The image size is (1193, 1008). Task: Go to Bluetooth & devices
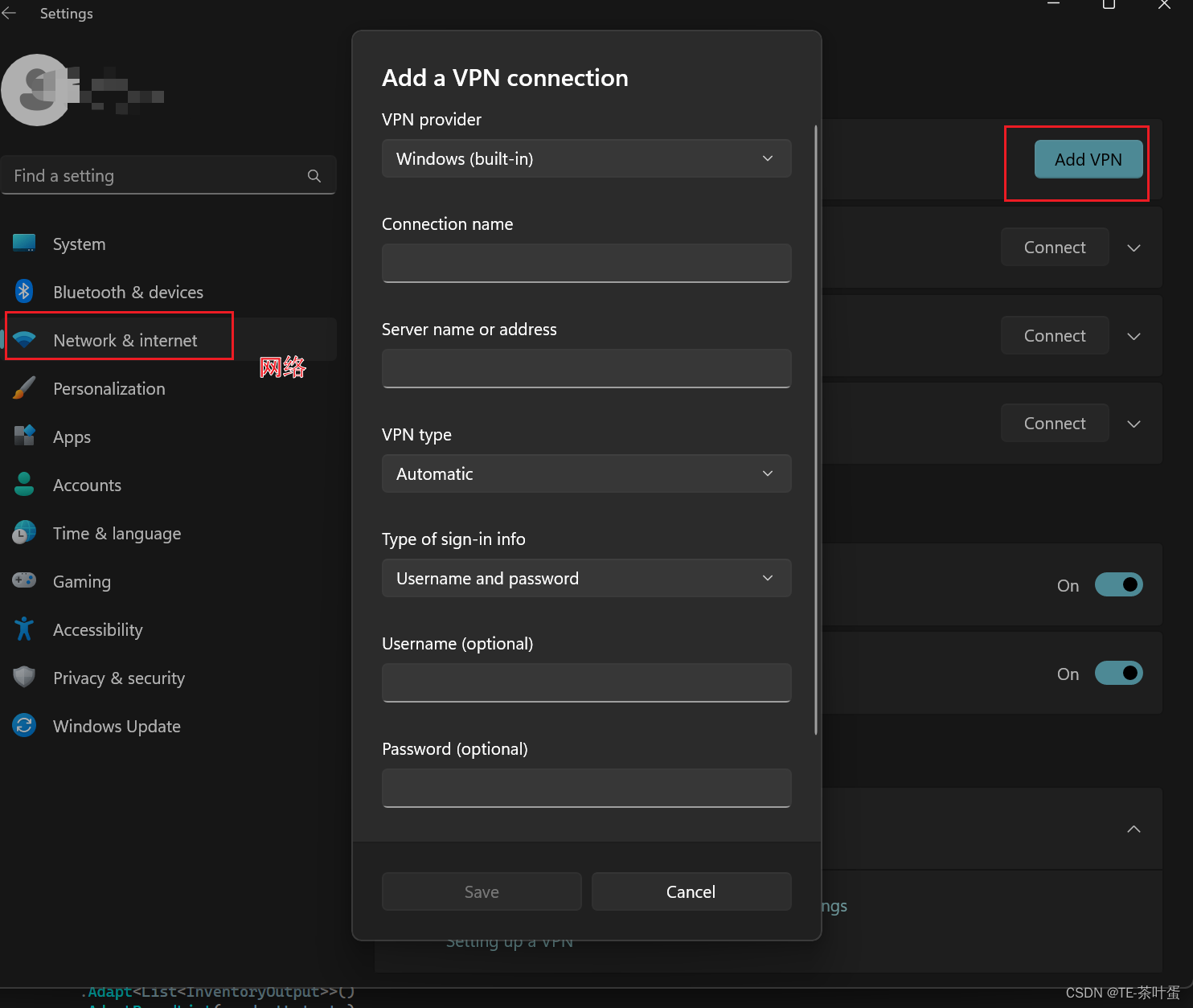pos(169,293)
